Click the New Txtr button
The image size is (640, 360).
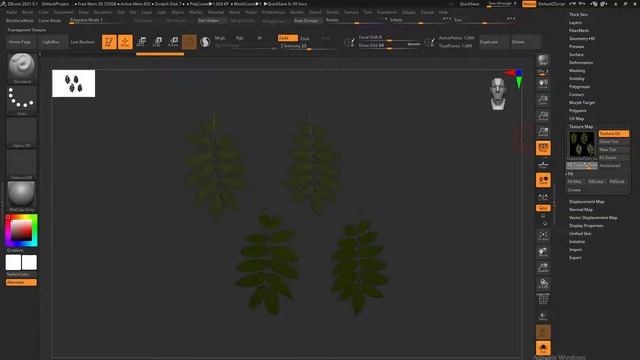(x=613, y=150)
